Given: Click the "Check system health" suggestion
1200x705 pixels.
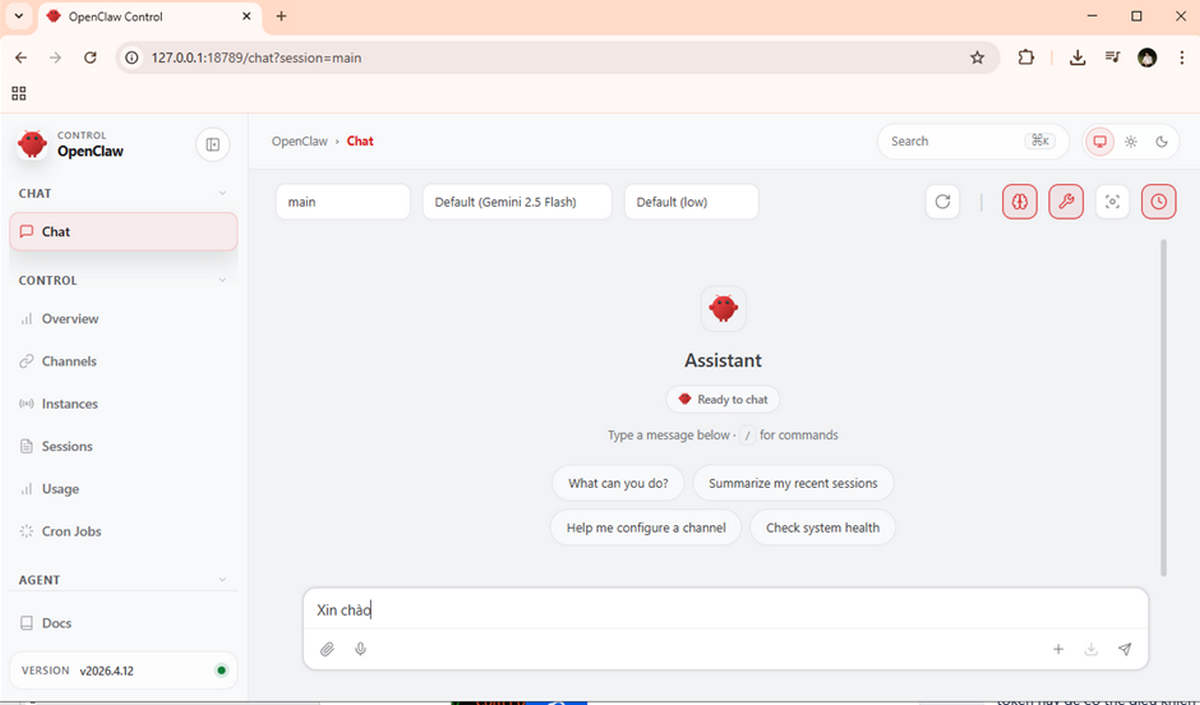Looking at the screenshot, I should (x=822, y=527).
